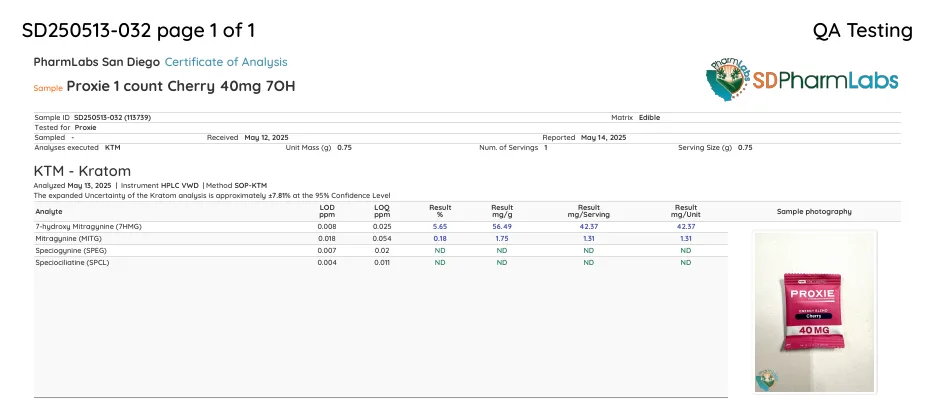The height and width of the screenshot is (415, 935).
Task: Click Sample ID value 'SD250513-032 (113739)'
Action: pos(112,117)
